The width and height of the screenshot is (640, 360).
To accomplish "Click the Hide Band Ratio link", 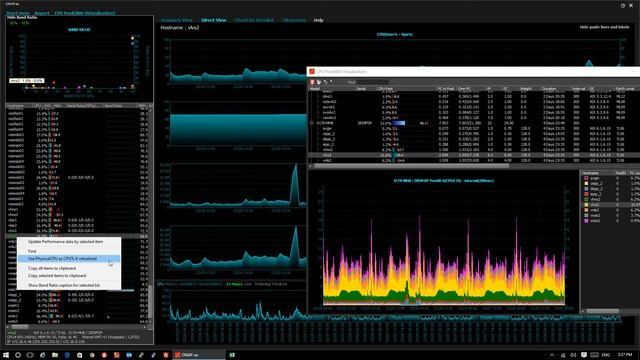I will (22, 18).
